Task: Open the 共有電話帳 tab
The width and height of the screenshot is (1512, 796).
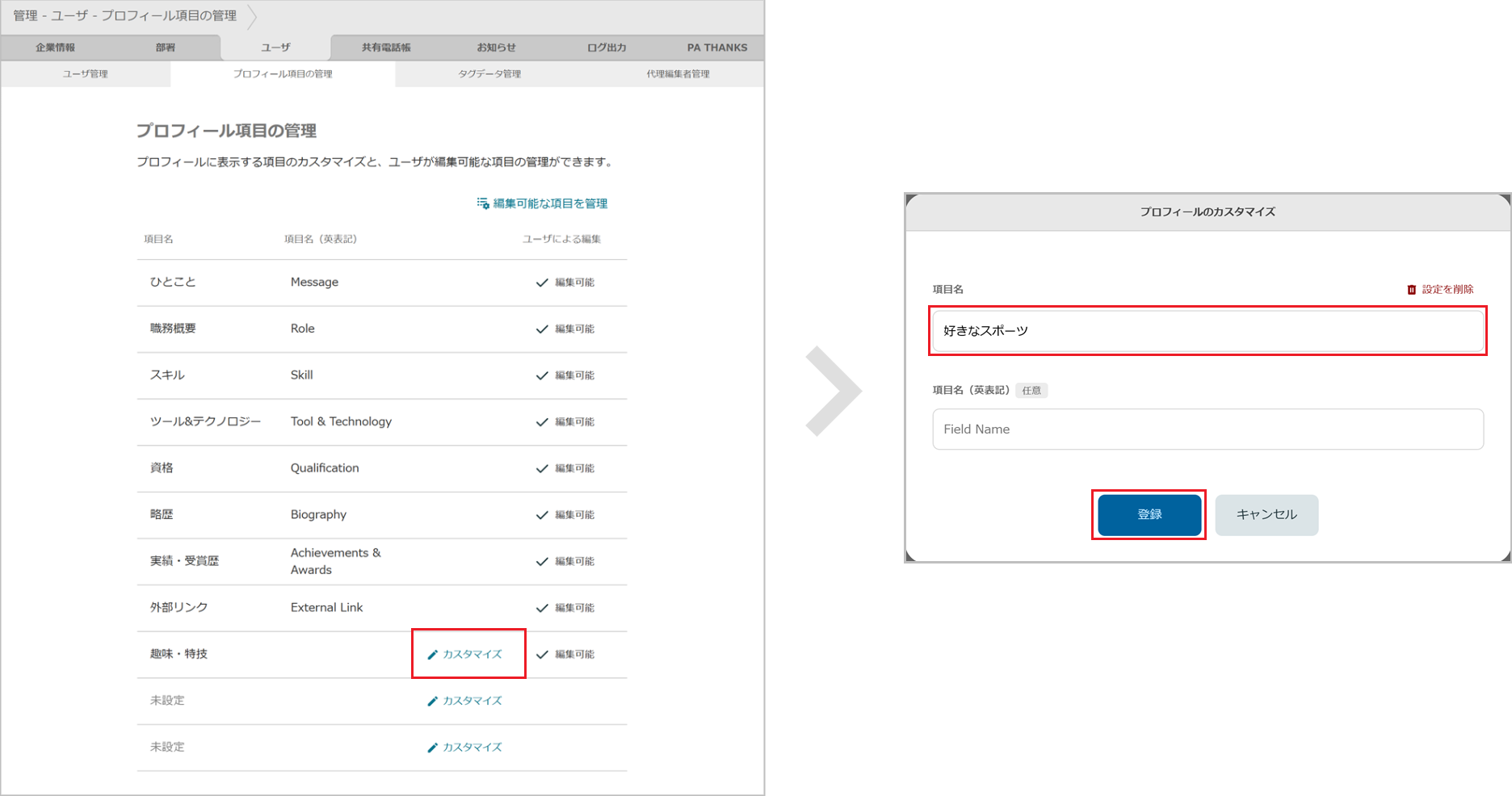Action: (386, 48)
